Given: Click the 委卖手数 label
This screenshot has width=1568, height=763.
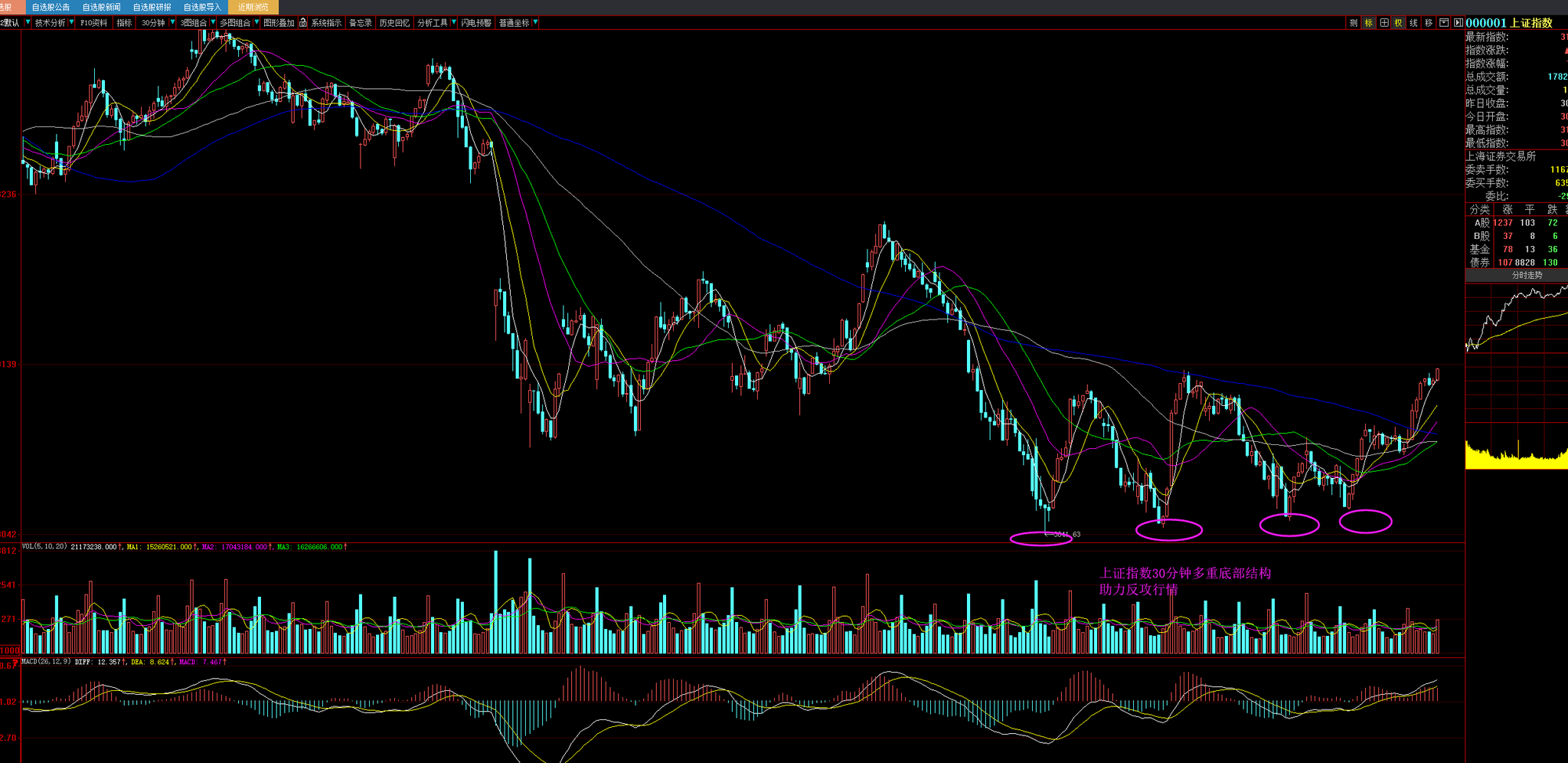Looking at the screenshot, I should pos(1487,169).
